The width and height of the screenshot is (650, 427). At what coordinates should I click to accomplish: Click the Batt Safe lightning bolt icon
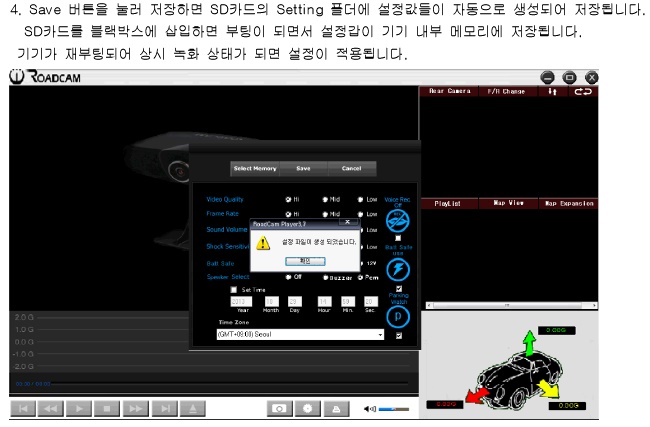tap(398, 269)
